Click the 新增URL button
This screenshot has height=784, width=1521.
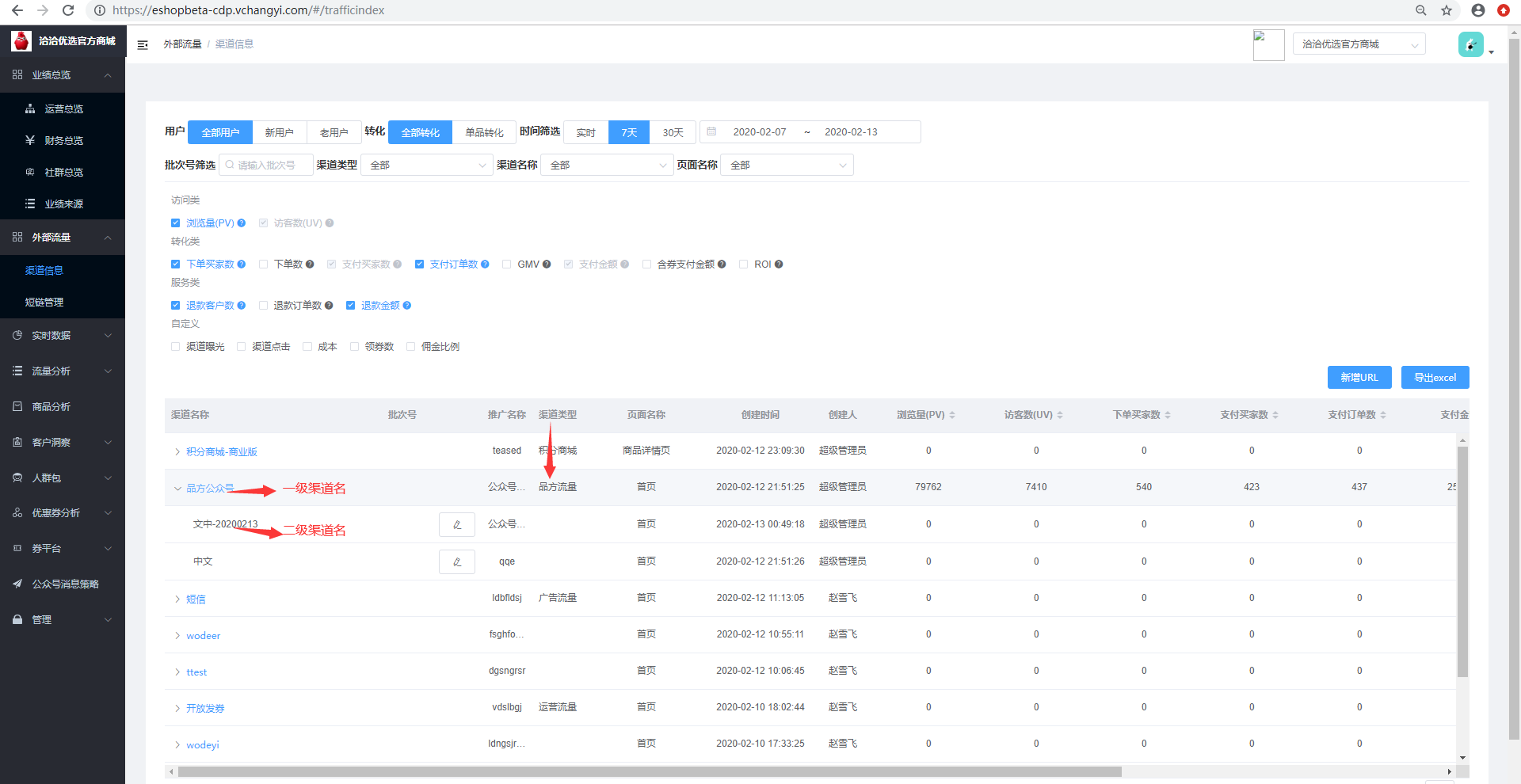(1359, 378)
